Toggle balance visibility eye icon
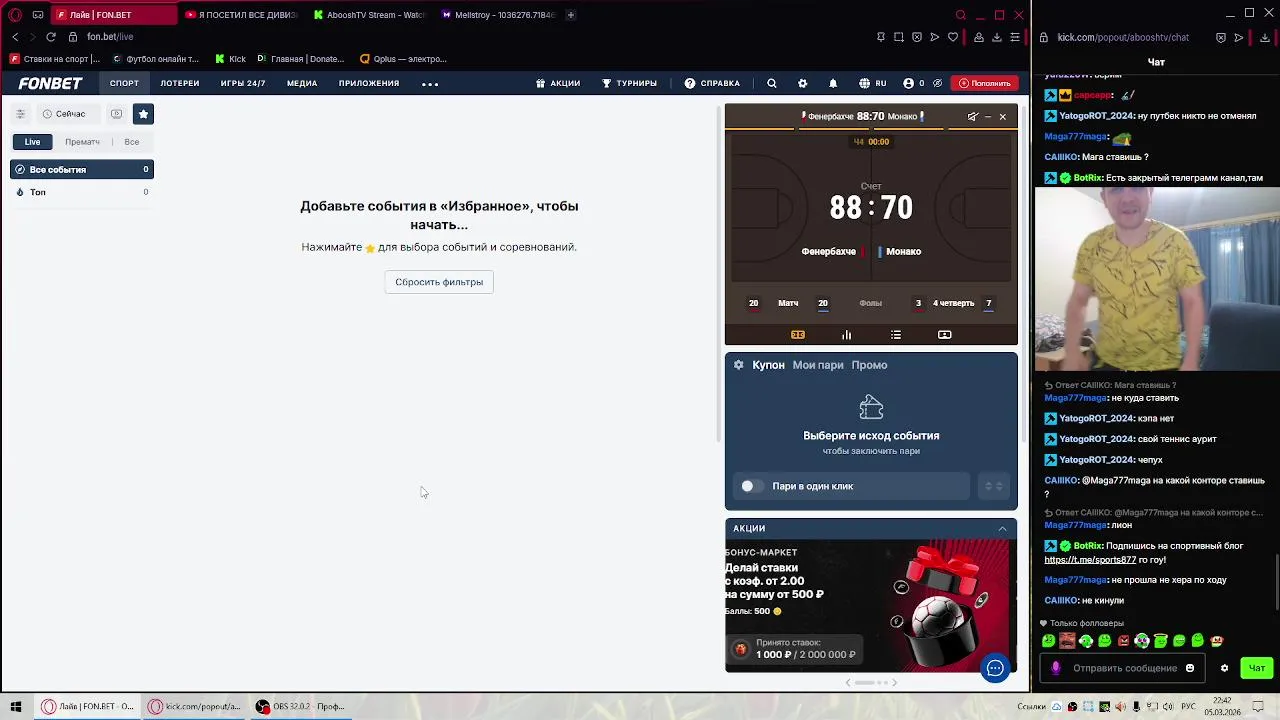Image resolution: width=1280 pixels, height=720 pixels. (x=937, y=83)
